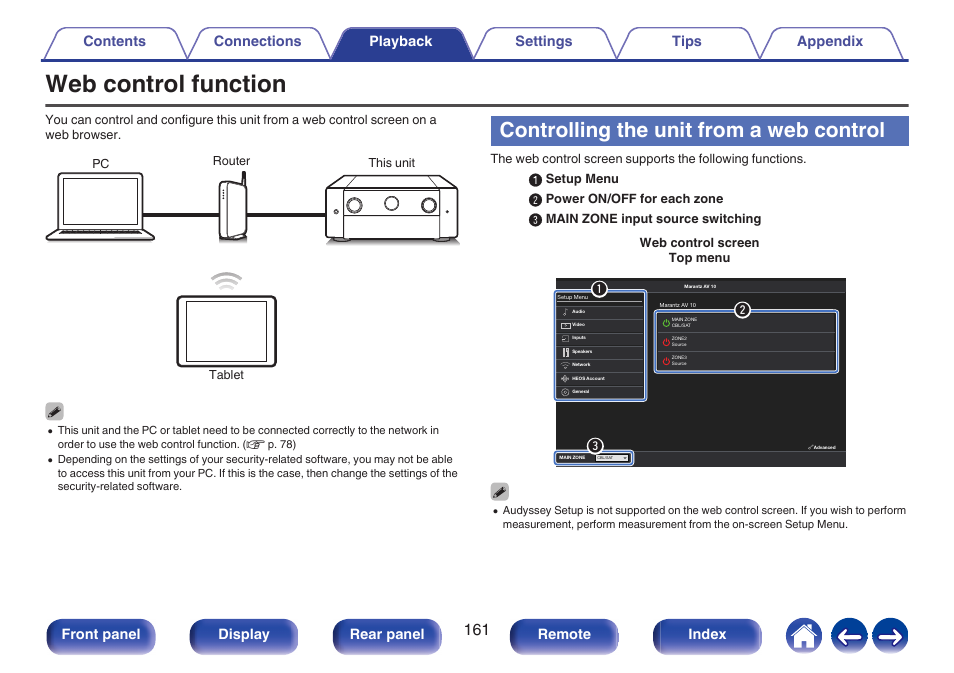The height and width of the screenshot is (673, 954).
Task: Open the Display section
Action: [244, 636]
